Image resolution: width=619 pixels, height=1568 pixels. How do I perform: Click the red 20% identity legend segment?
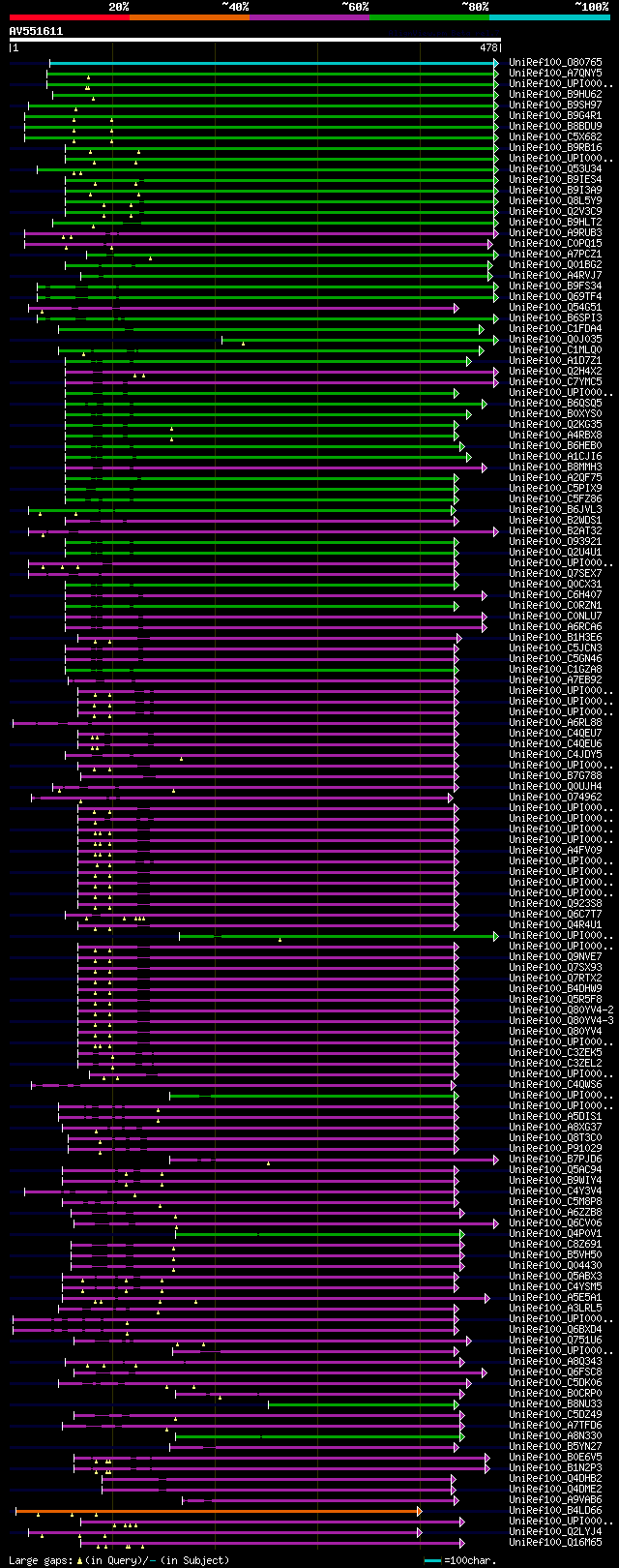click(69, 16)
